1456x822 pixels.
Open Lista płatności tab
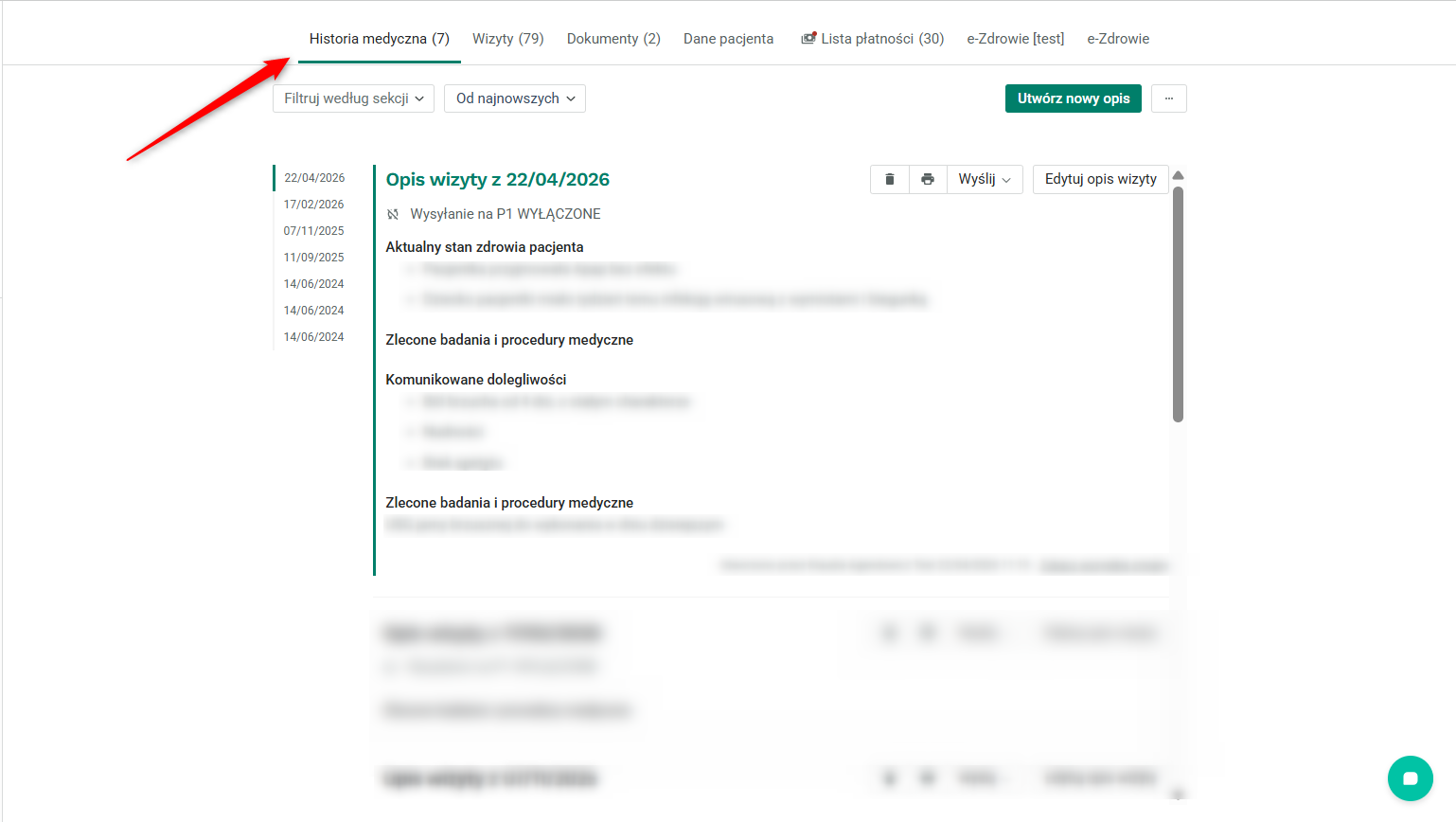872,39
